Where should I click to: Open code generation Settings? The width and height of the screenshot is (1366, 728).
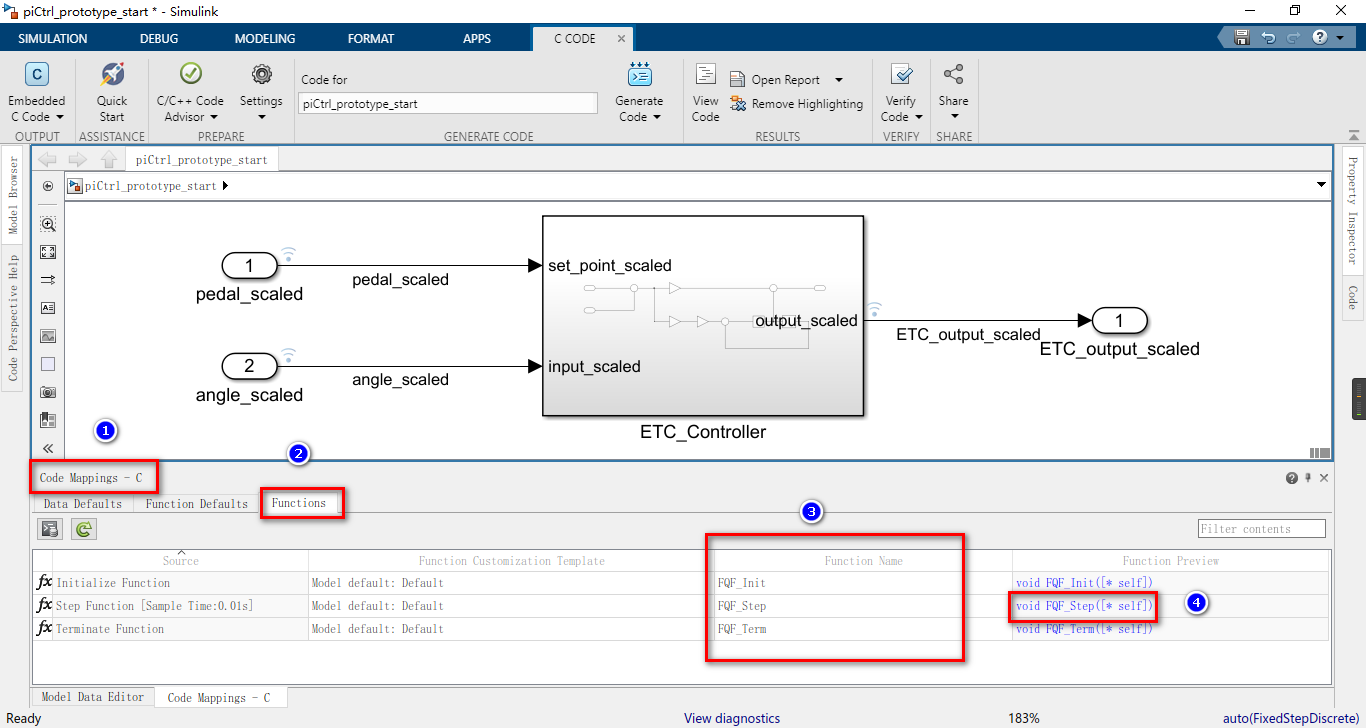(x=261, y=92)
